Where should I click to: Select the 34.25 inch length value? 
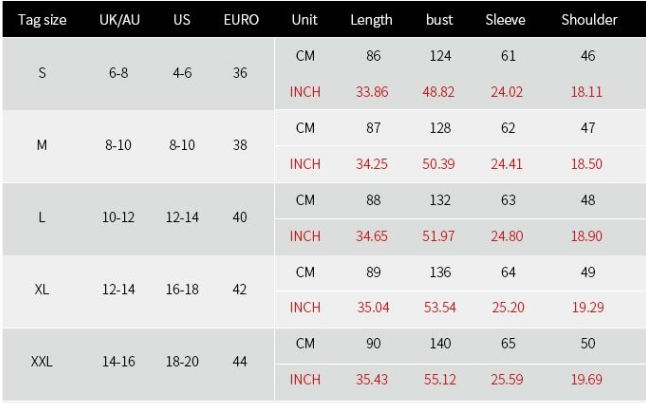[x=372, y=164]
